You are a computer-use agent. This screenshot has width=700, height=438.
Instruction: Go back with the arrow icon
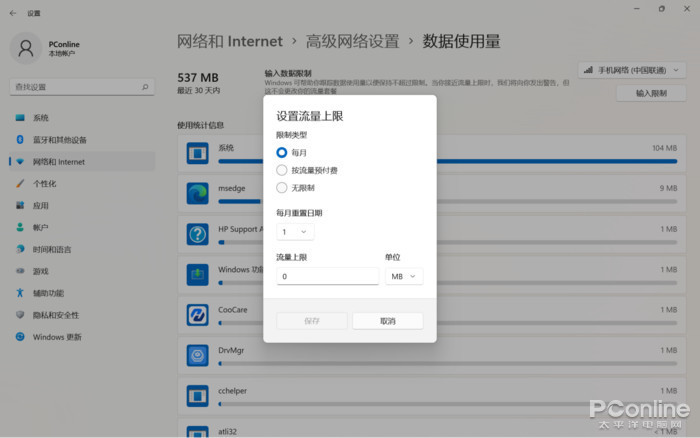click(13, 13)
